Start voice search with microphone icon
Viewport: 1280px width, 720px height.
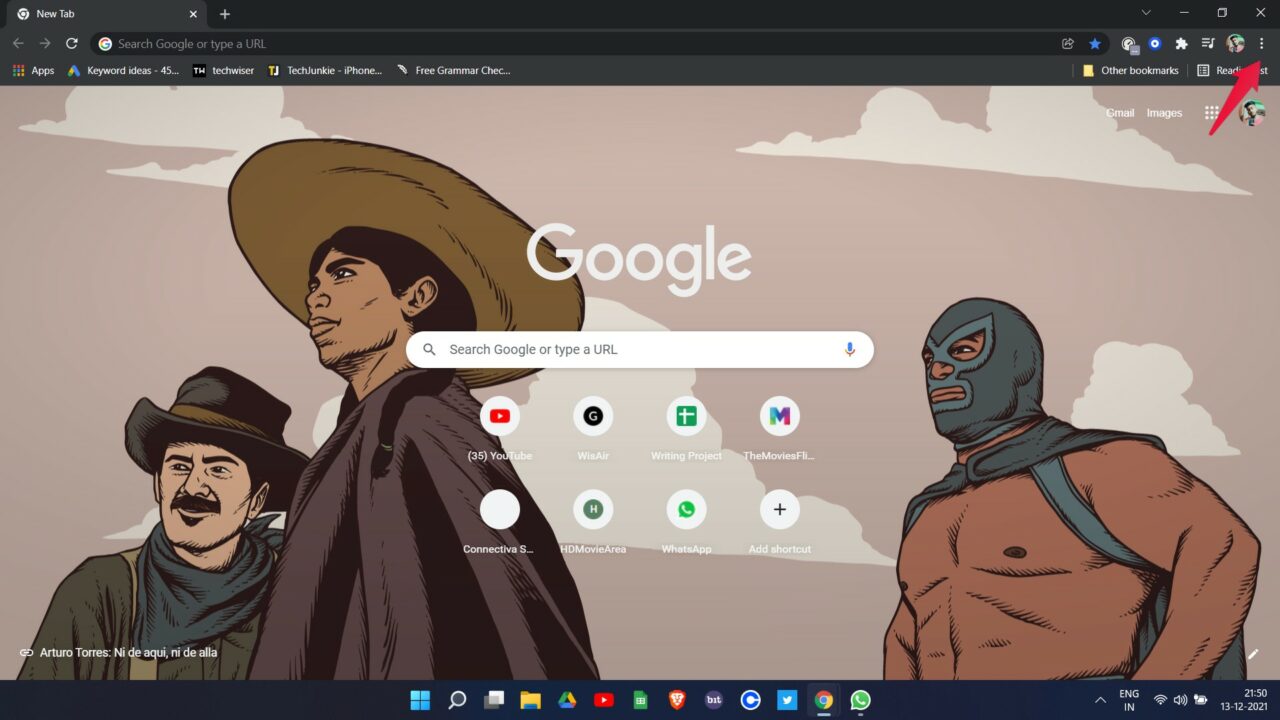click(850, 350)
